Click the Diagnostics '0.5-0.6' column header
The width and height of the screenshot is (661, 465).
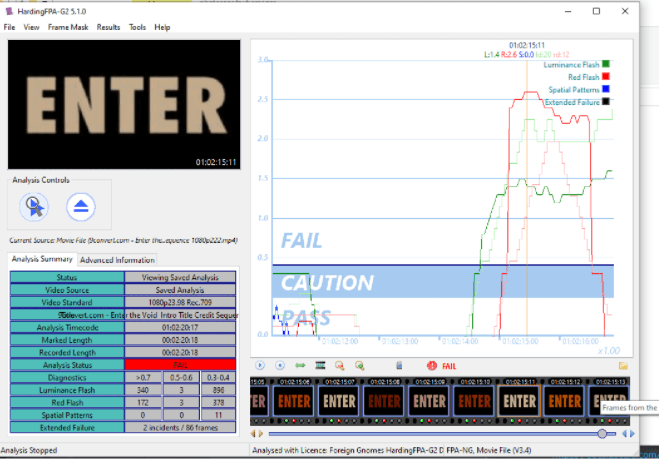click(181, 378)
